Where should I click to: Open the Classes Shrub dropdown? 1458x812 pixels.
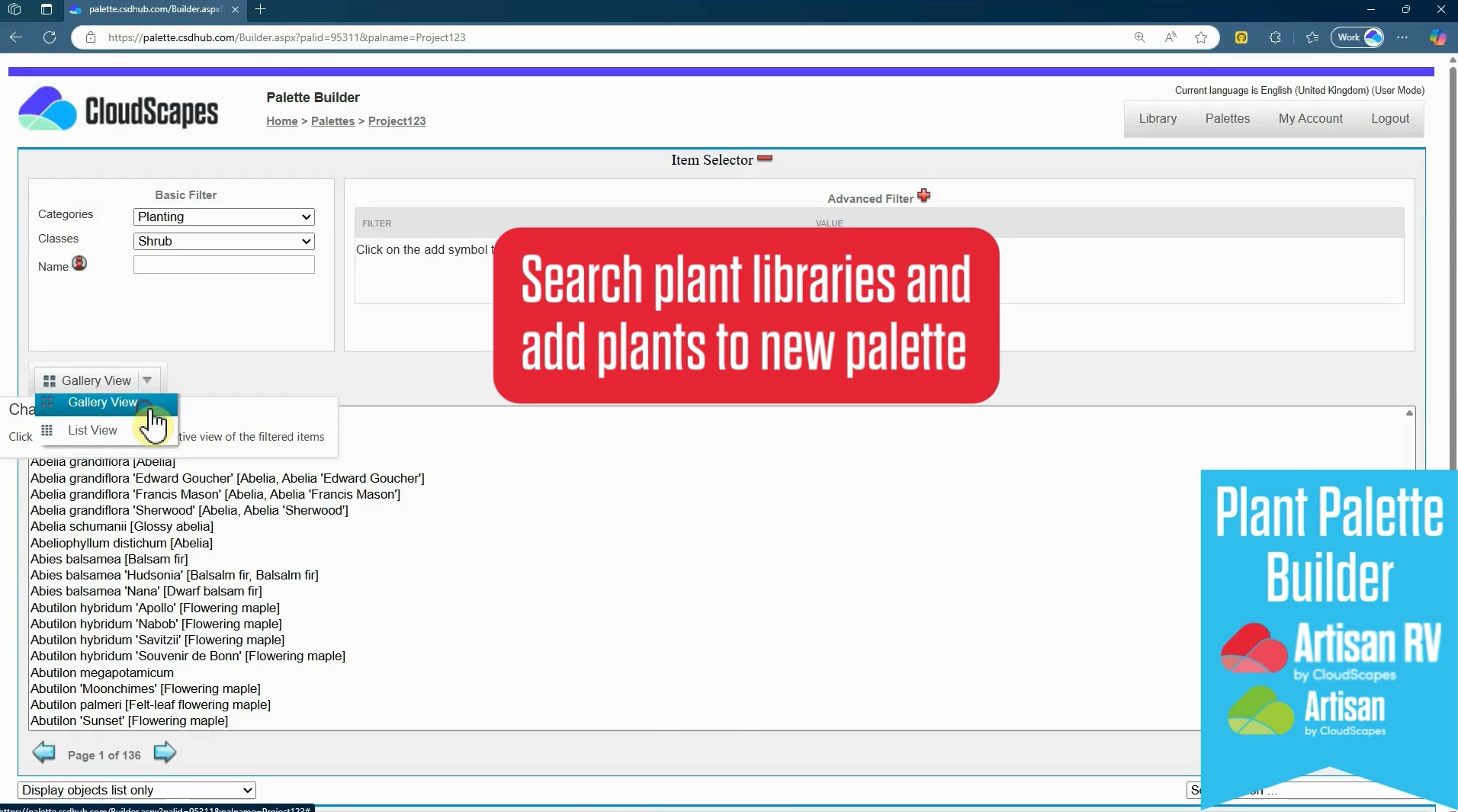[223, 242]
